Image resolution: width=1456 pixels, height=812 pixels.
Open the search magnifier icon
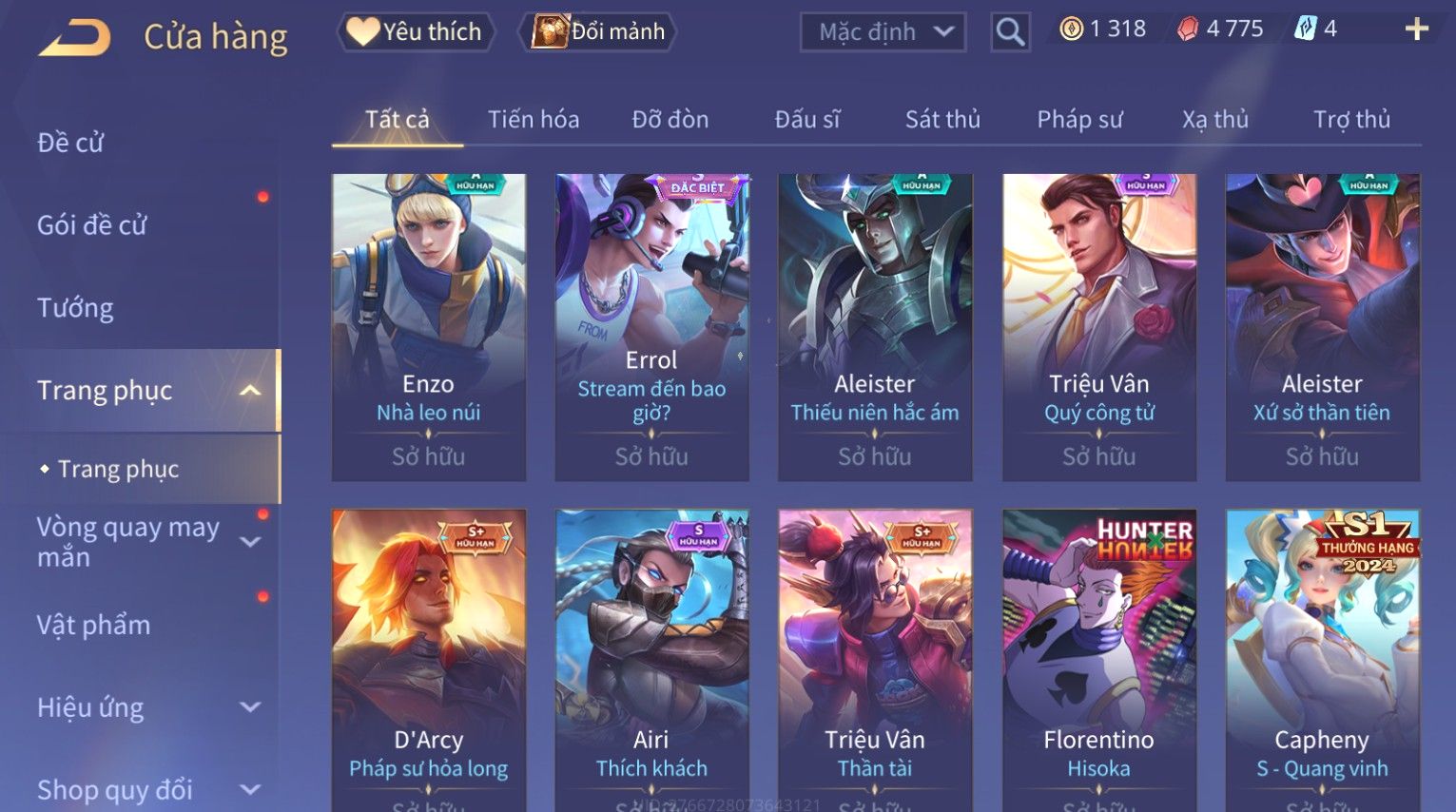[1010, 32]
